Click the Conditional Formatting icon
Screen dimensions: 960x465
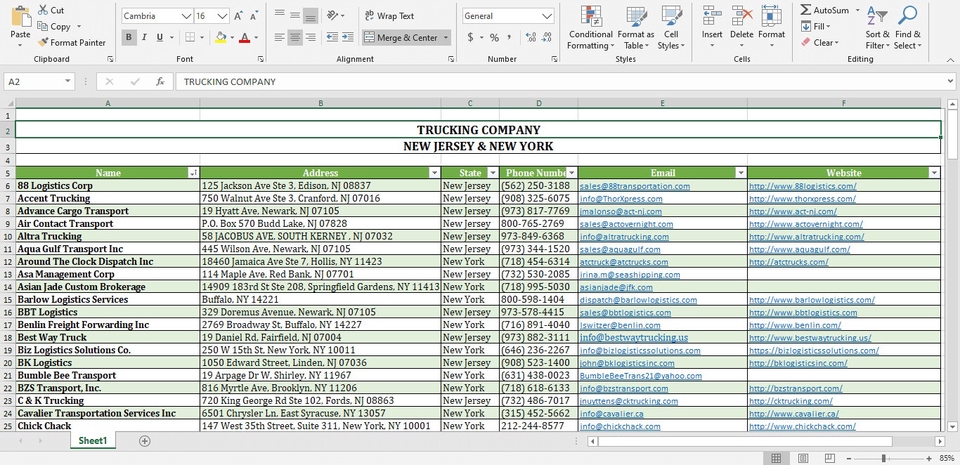tap(590, 16)
